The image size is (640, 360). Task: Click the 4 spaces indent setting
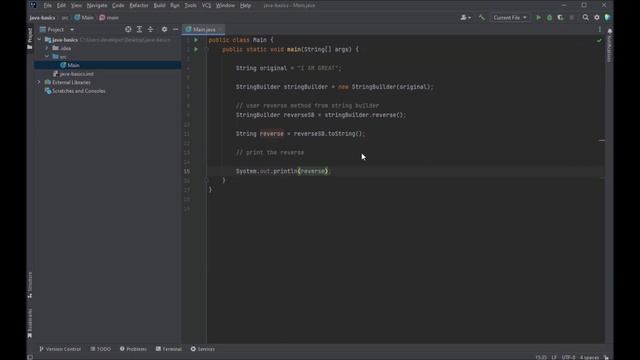coord(589,357)
